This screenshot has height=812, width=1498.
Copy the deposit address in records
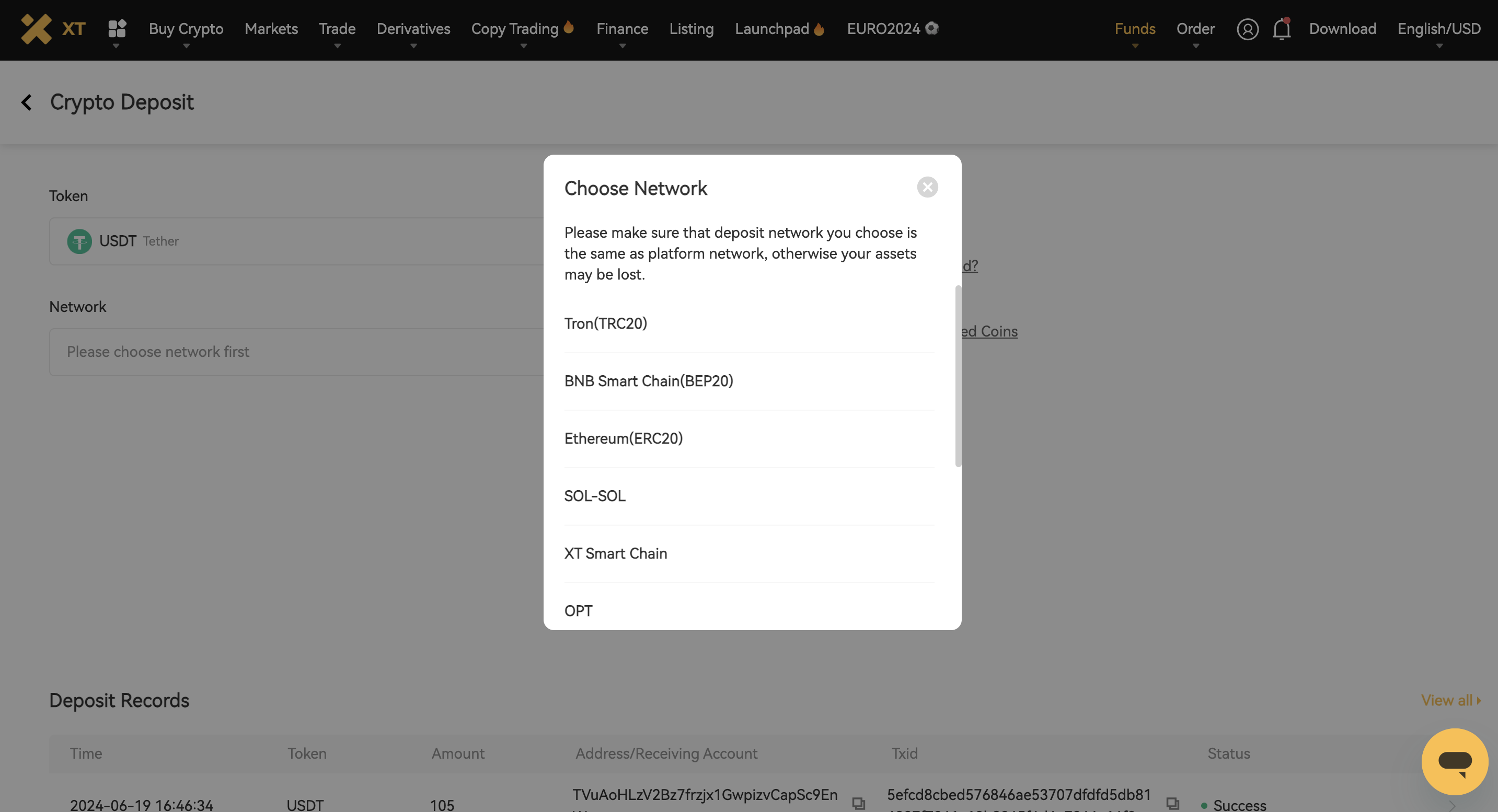tap(858, 803)
